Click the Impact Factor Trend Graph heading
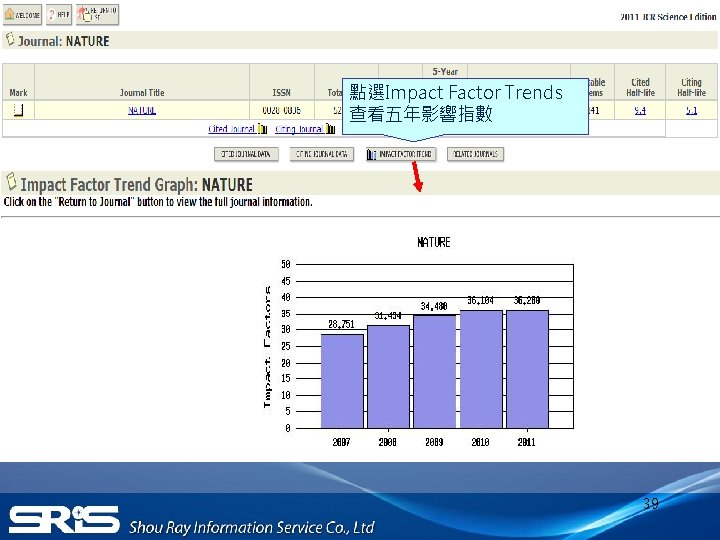 coord(136,185)
